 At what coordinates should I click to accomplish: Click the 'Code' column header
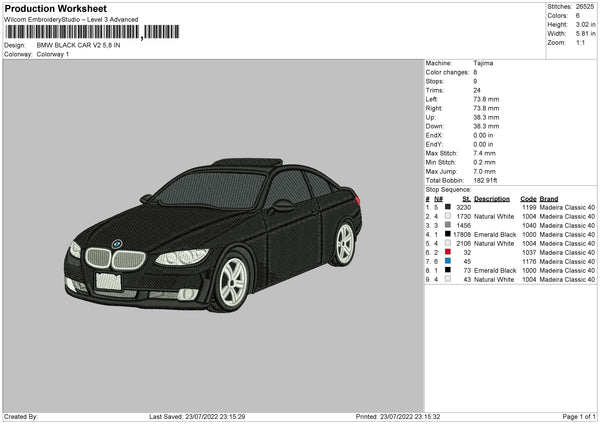[x=528, y=199]
